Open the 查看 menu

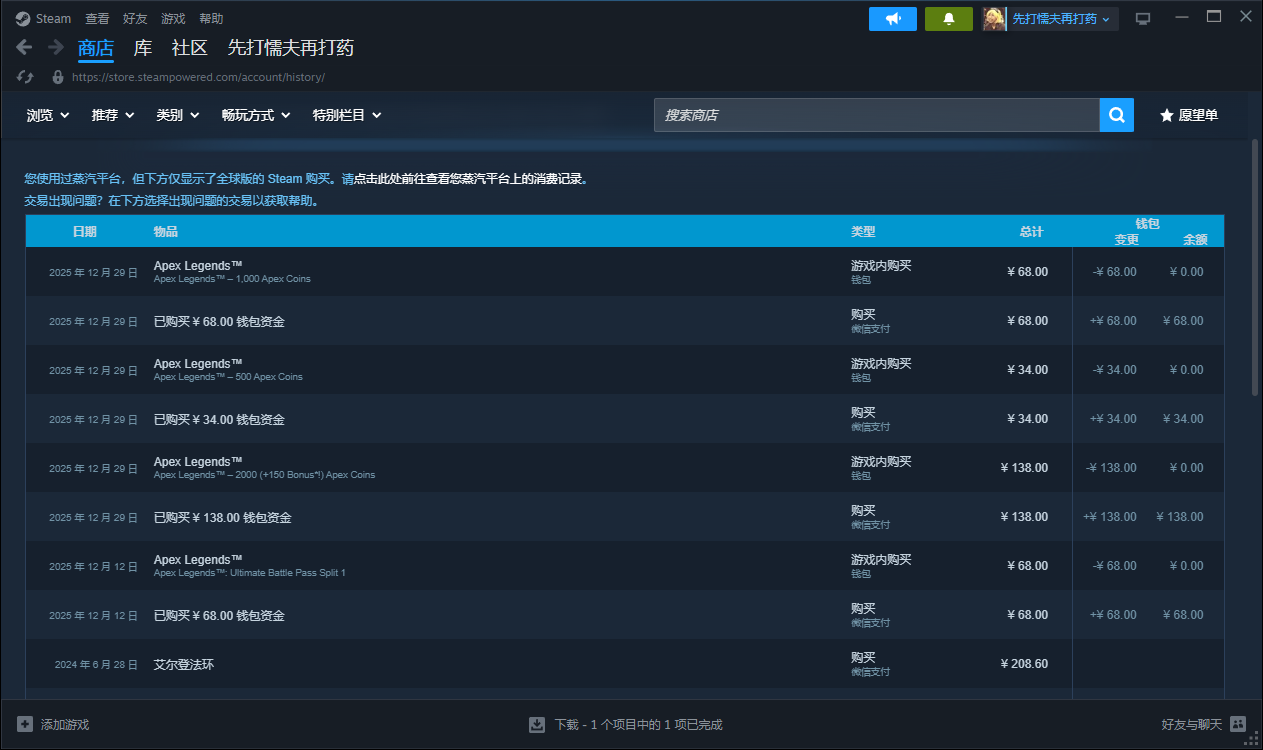(97, 19)
